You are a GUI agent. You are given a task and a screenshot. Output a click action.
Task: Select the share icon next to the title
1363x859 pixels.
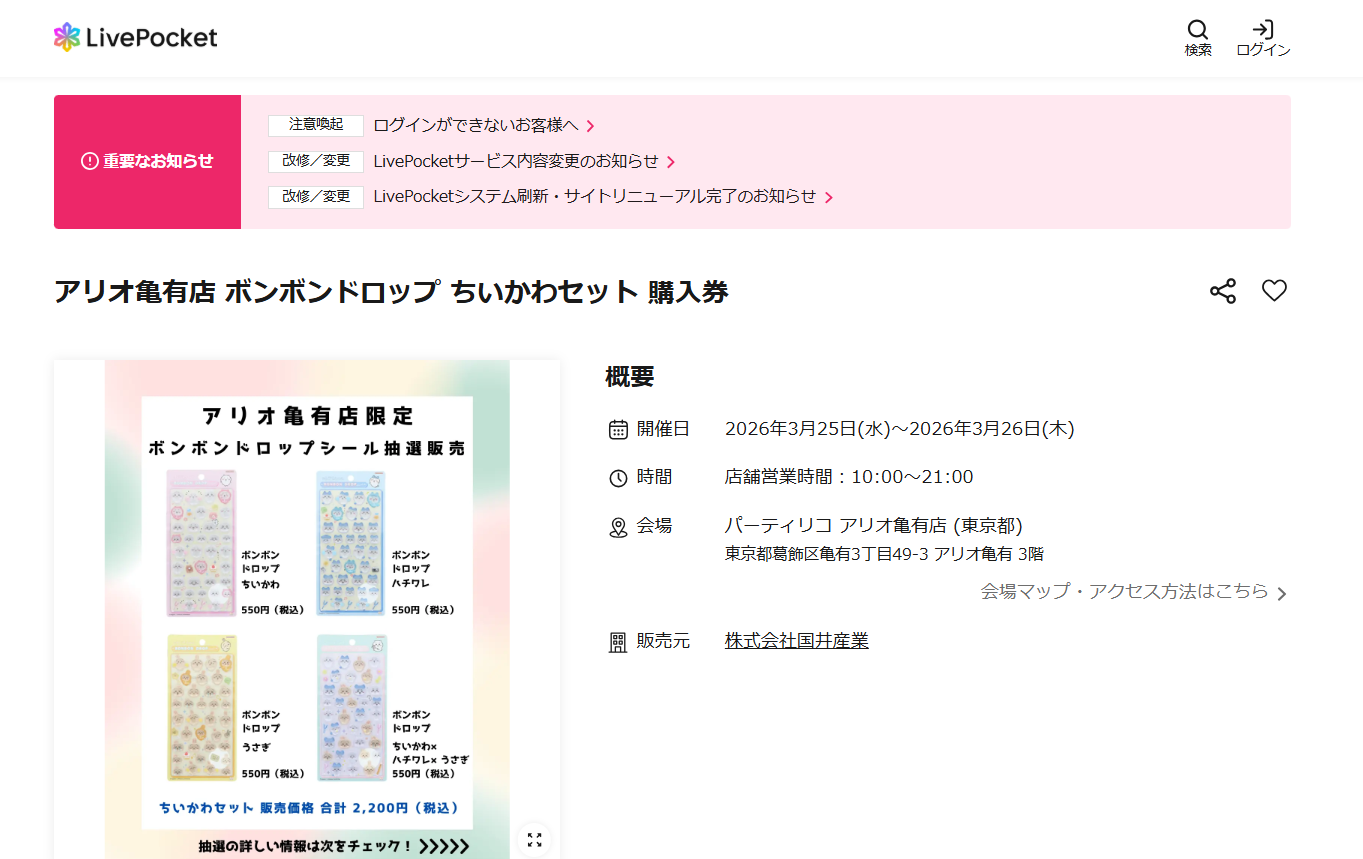(1222, 291)
